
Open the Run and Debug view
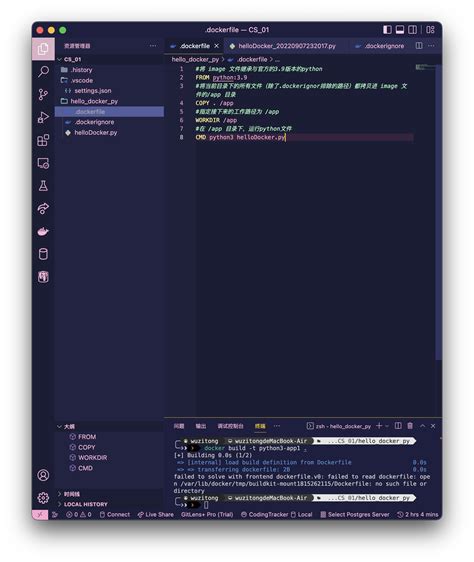click(x=43, y=117)
